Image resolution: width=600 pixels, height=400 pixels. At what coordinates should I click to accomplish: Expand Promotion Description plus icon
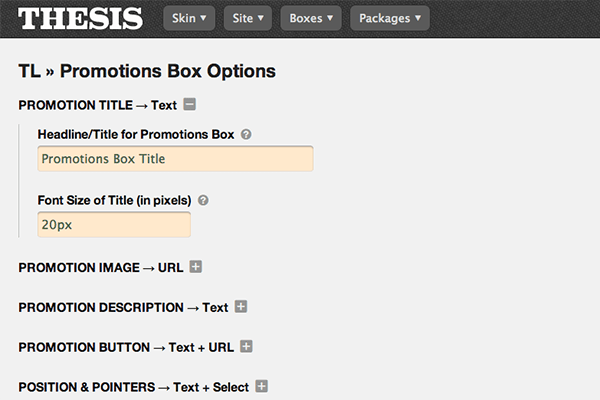[241, 307]
